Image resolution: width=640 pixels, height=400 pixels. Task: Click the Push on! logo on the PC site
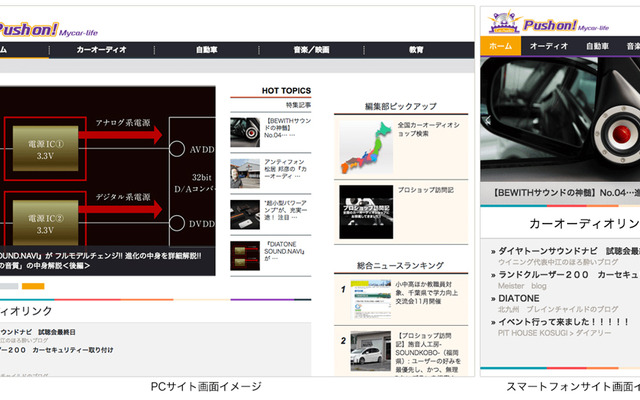48,29
